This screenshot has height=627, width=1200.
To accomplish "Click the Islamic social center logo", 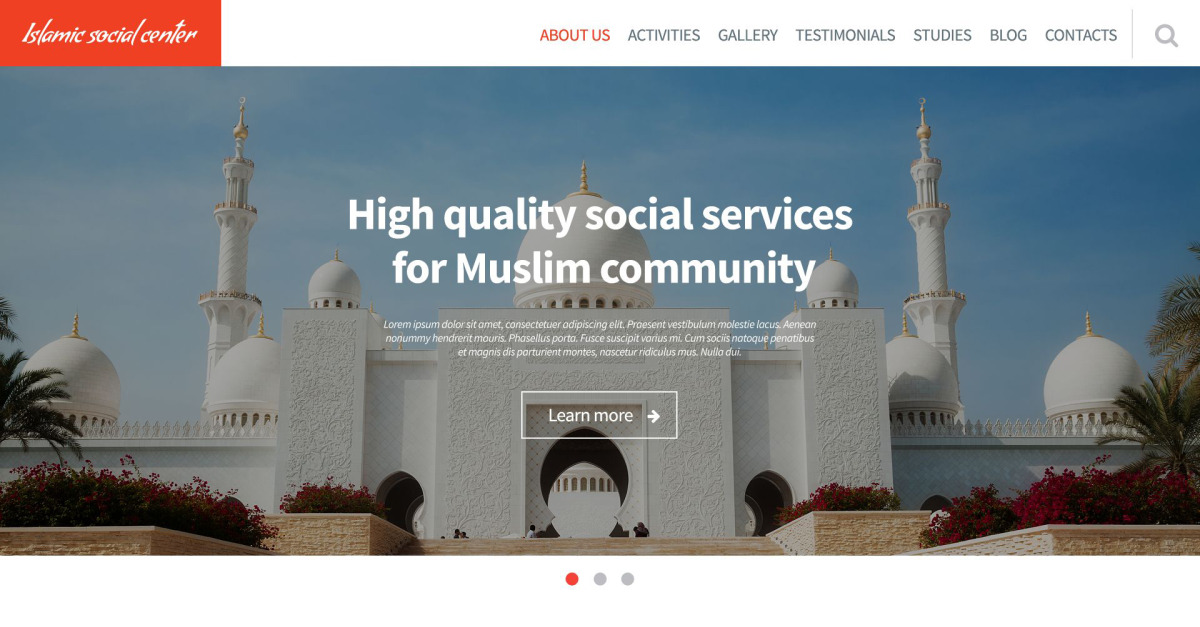I will 110,33.
